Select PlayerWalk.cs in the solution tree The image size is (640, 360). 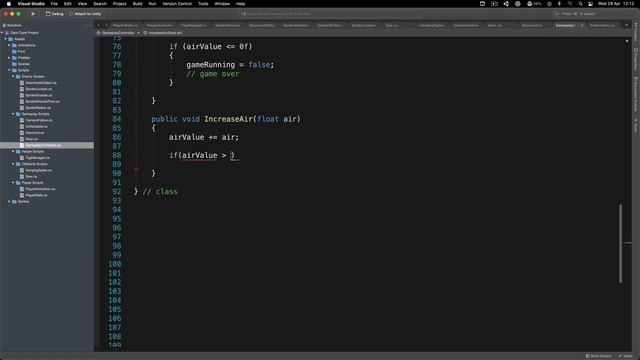(36, 196)
